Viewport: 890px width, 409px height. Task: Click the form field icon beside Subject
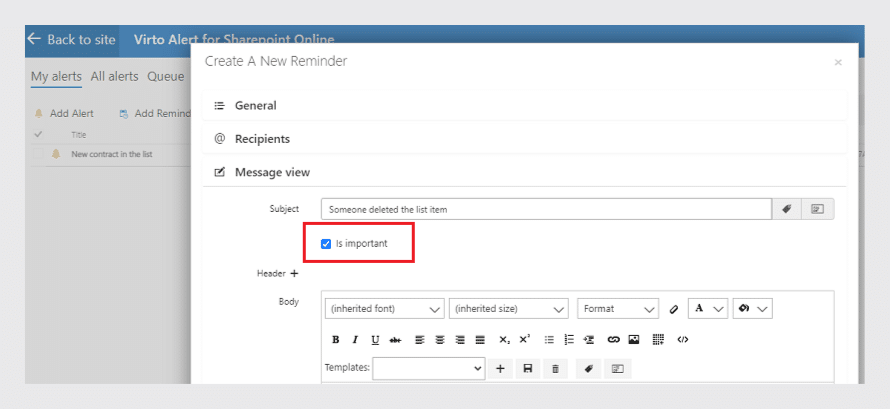(x=817, y=209)
